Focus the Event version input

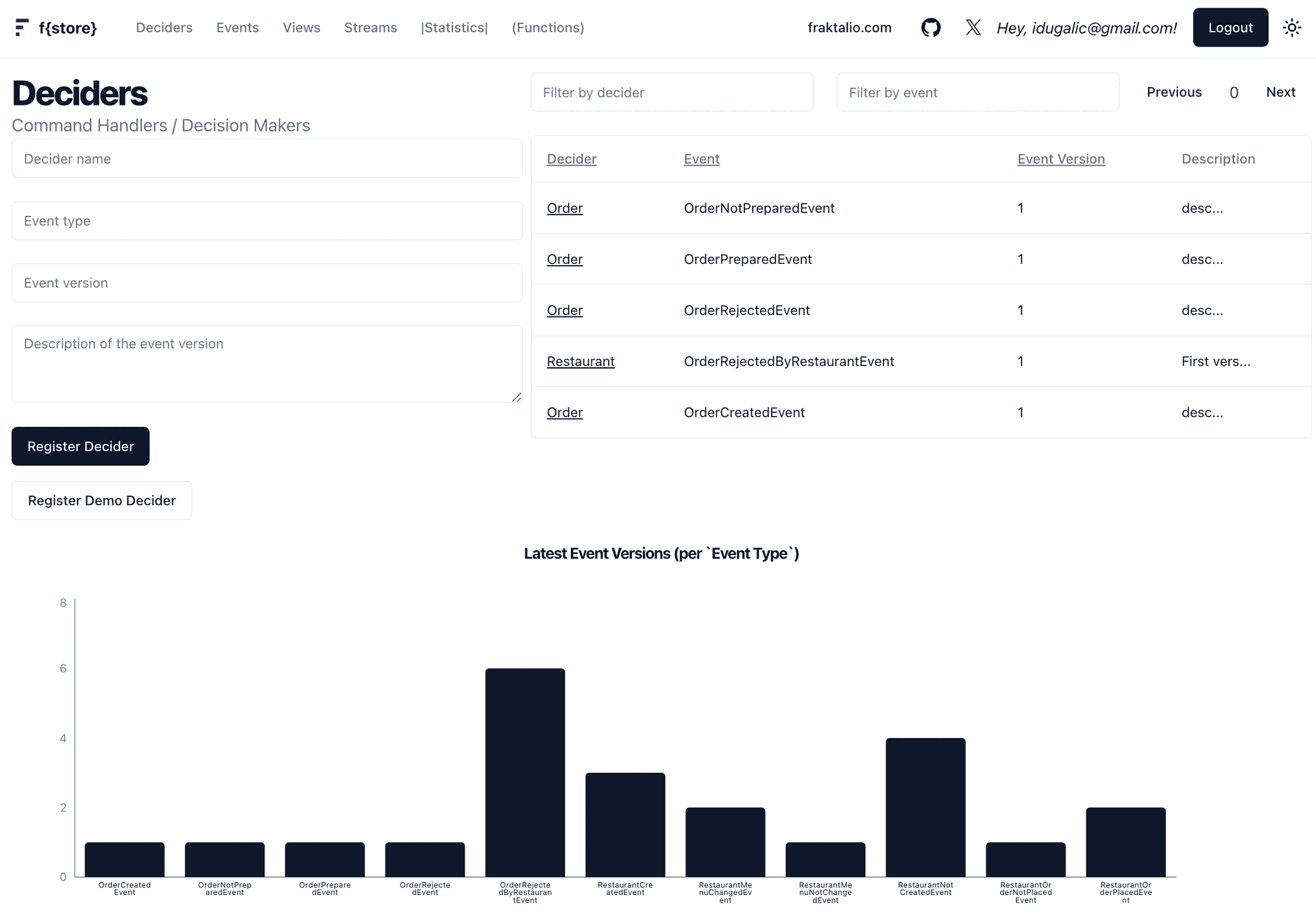[267, 282]
